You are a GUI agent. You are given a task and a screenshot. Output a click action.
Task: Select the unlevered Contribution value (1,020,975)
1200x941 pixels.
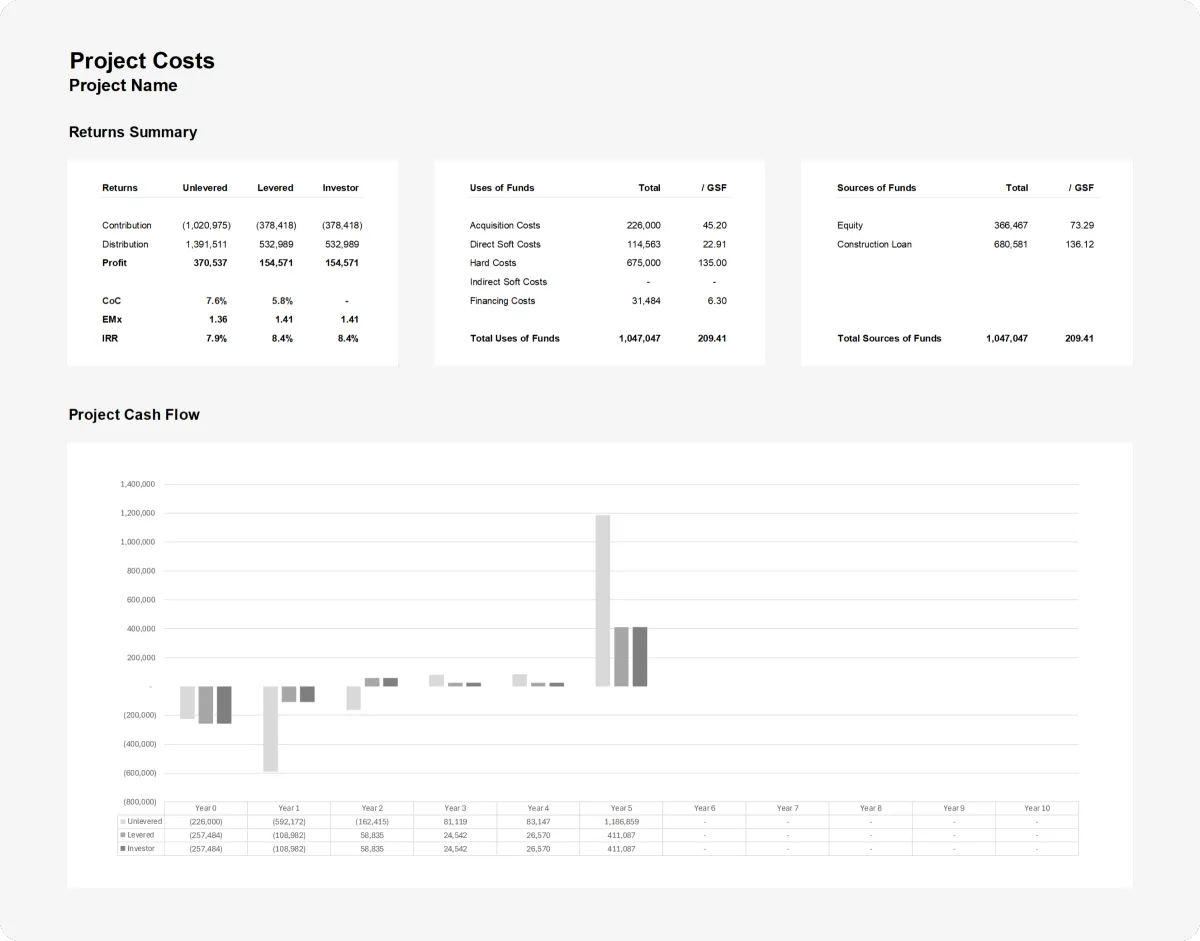206,226
